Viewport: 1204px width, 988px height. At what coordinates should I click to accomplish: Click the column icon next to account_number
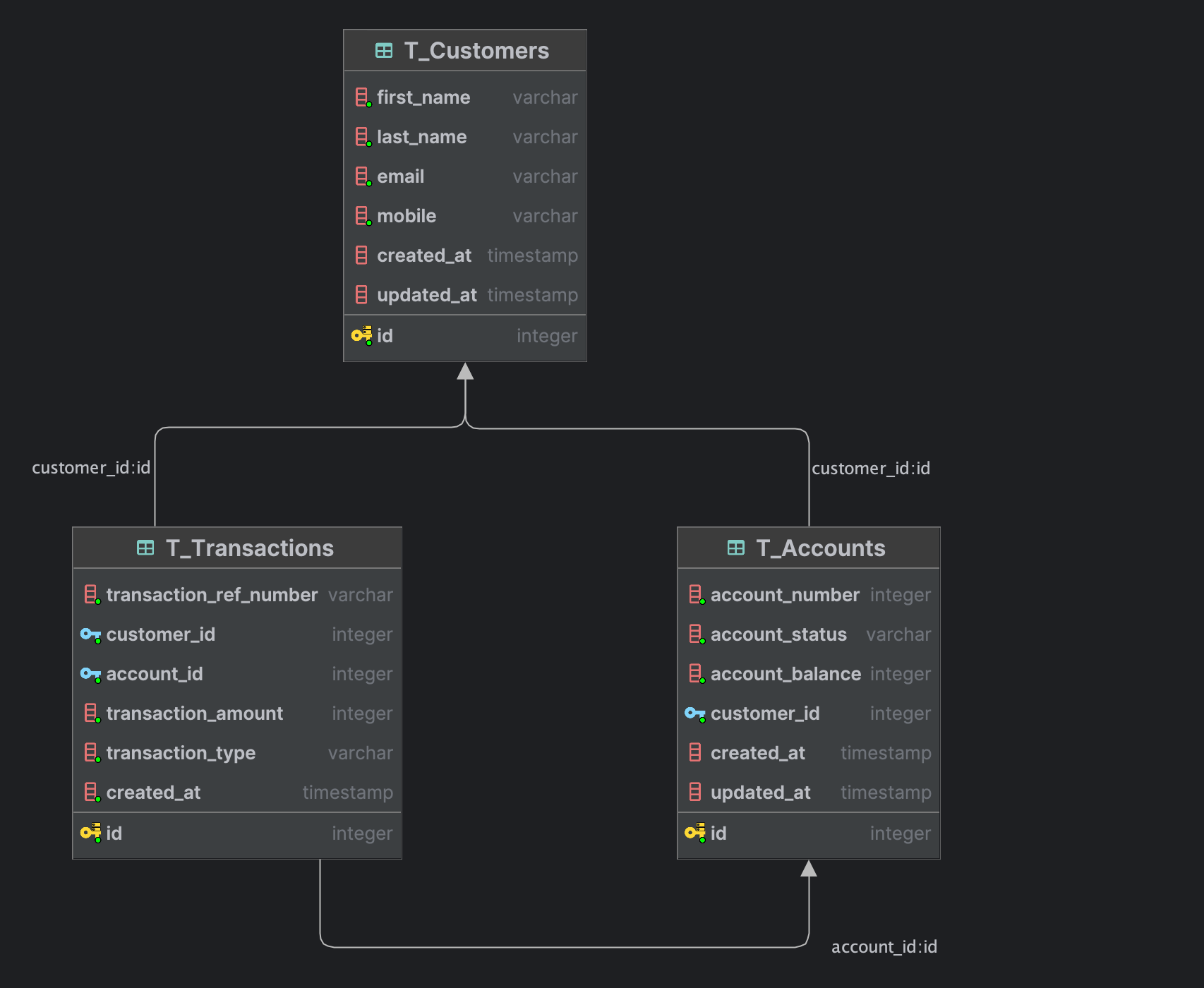pyautogui.click(x=697, y=595)
